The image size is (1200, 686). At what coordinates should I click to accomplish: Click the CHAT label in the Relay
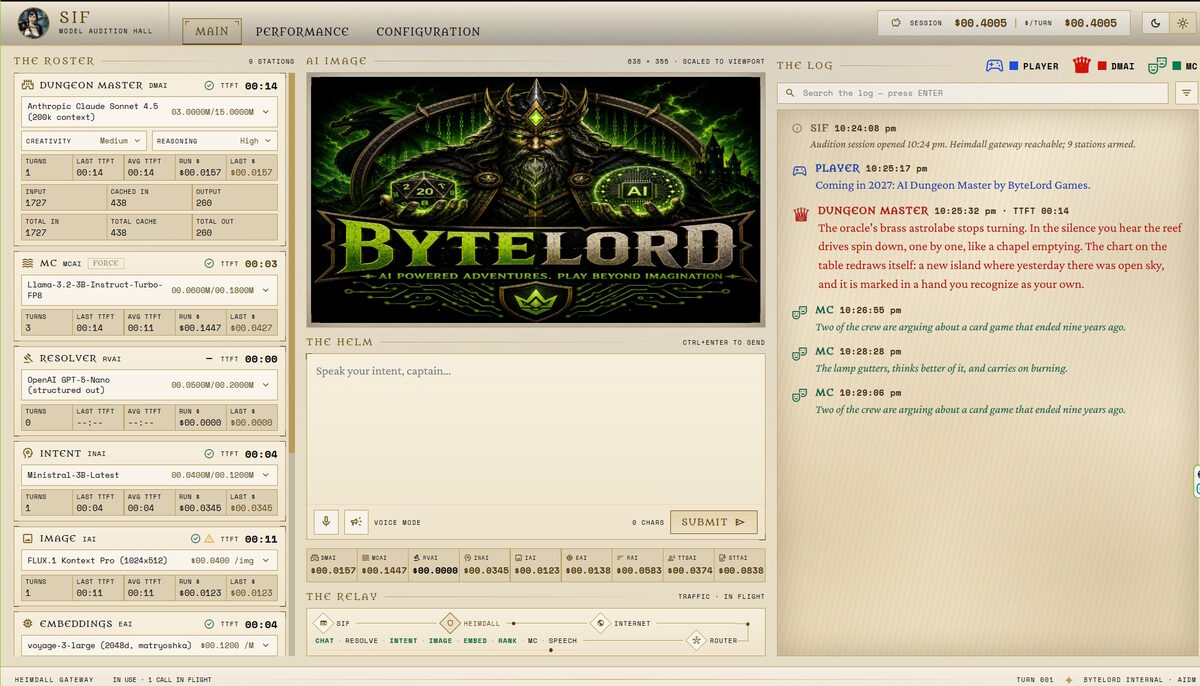click(x=325, y=641)
